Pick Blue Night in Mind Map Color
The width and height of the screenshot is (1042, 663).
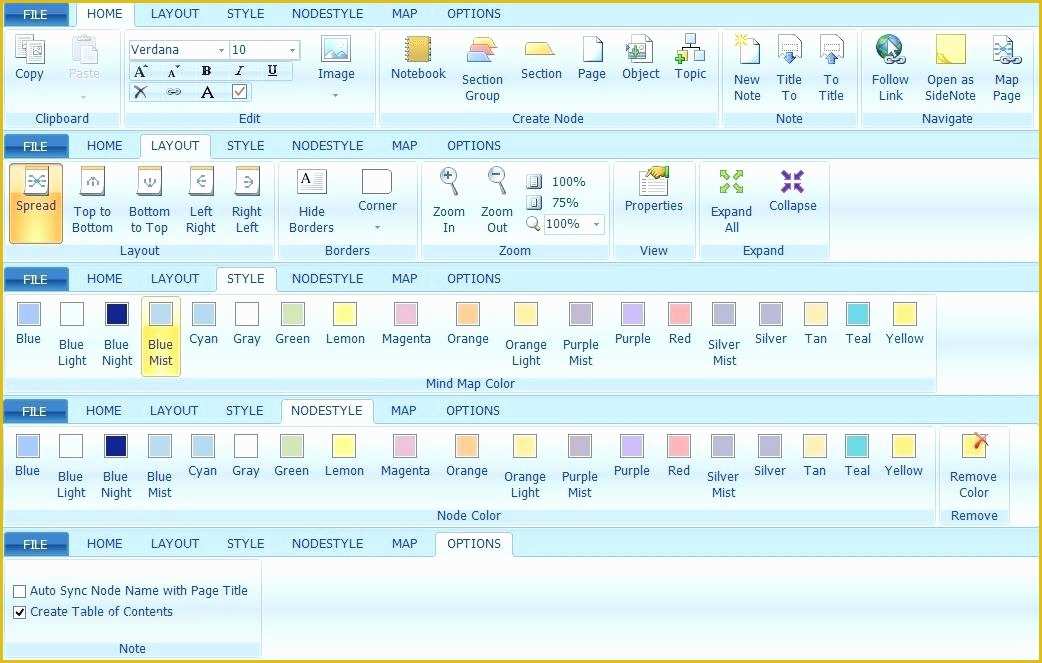pos(117,335)
